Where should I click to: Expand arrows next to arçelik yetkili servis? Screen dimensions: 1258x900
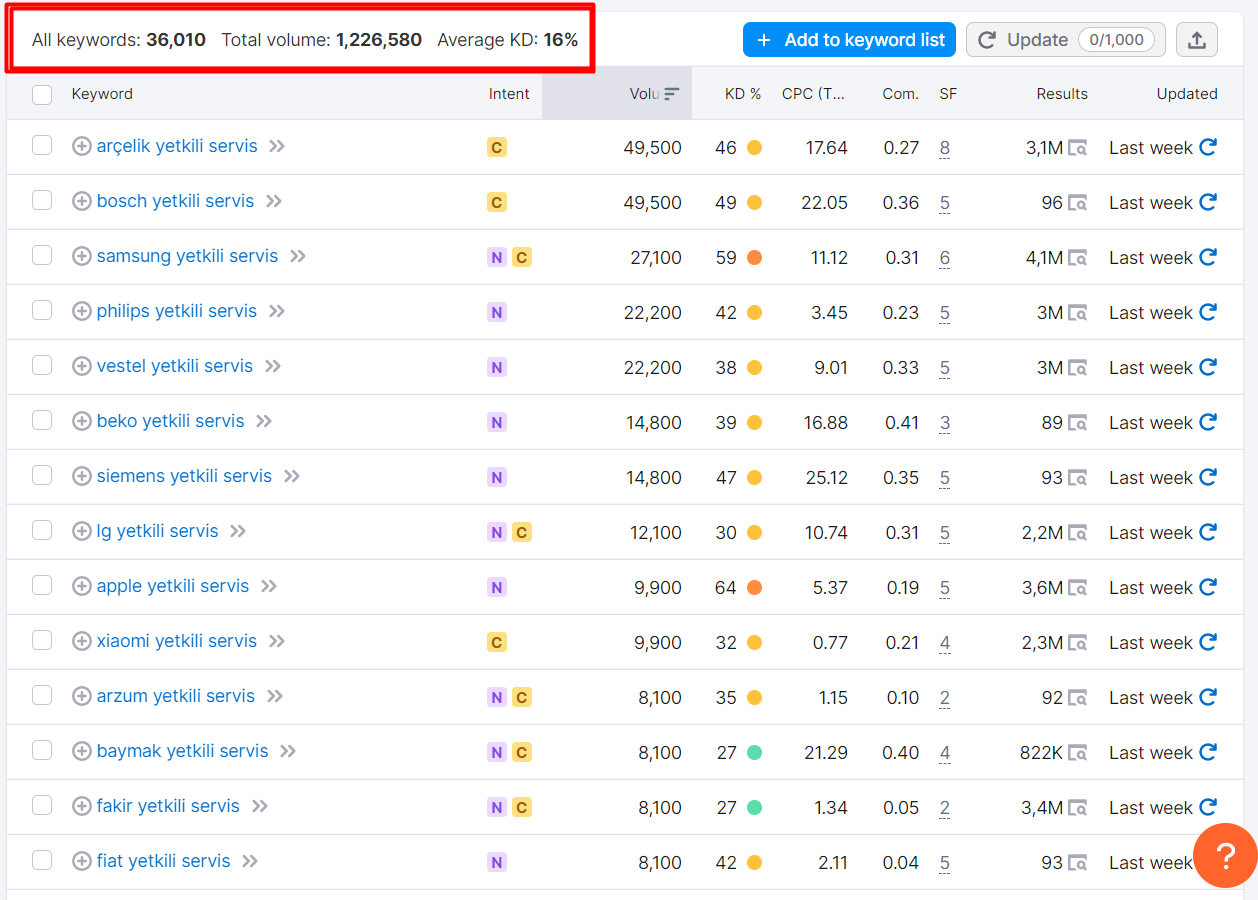coord(277,146)
